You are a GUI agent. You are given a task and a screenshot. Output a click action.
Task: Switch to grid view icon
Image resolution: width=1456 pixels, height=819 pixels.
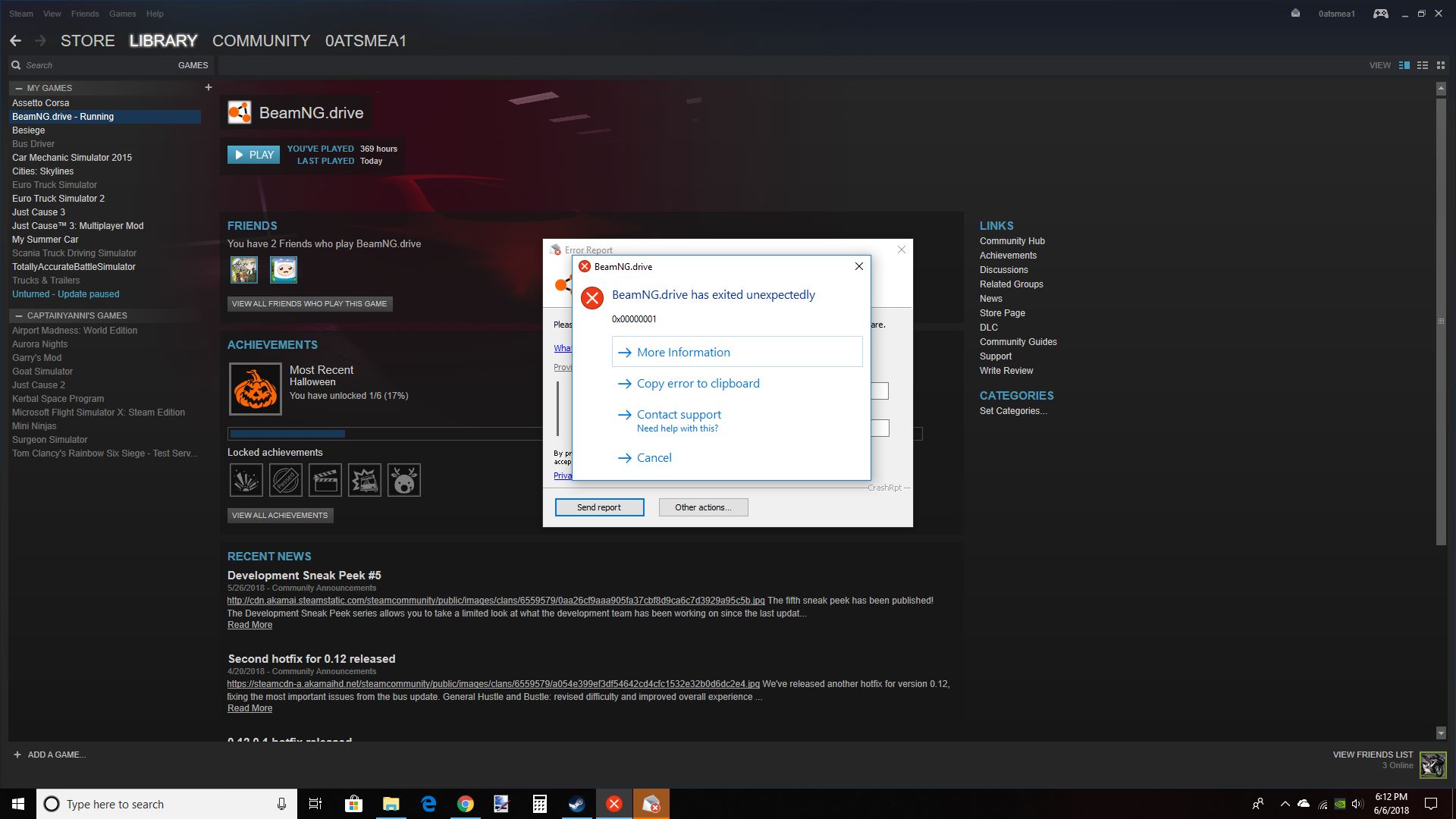coord(1442,65)
